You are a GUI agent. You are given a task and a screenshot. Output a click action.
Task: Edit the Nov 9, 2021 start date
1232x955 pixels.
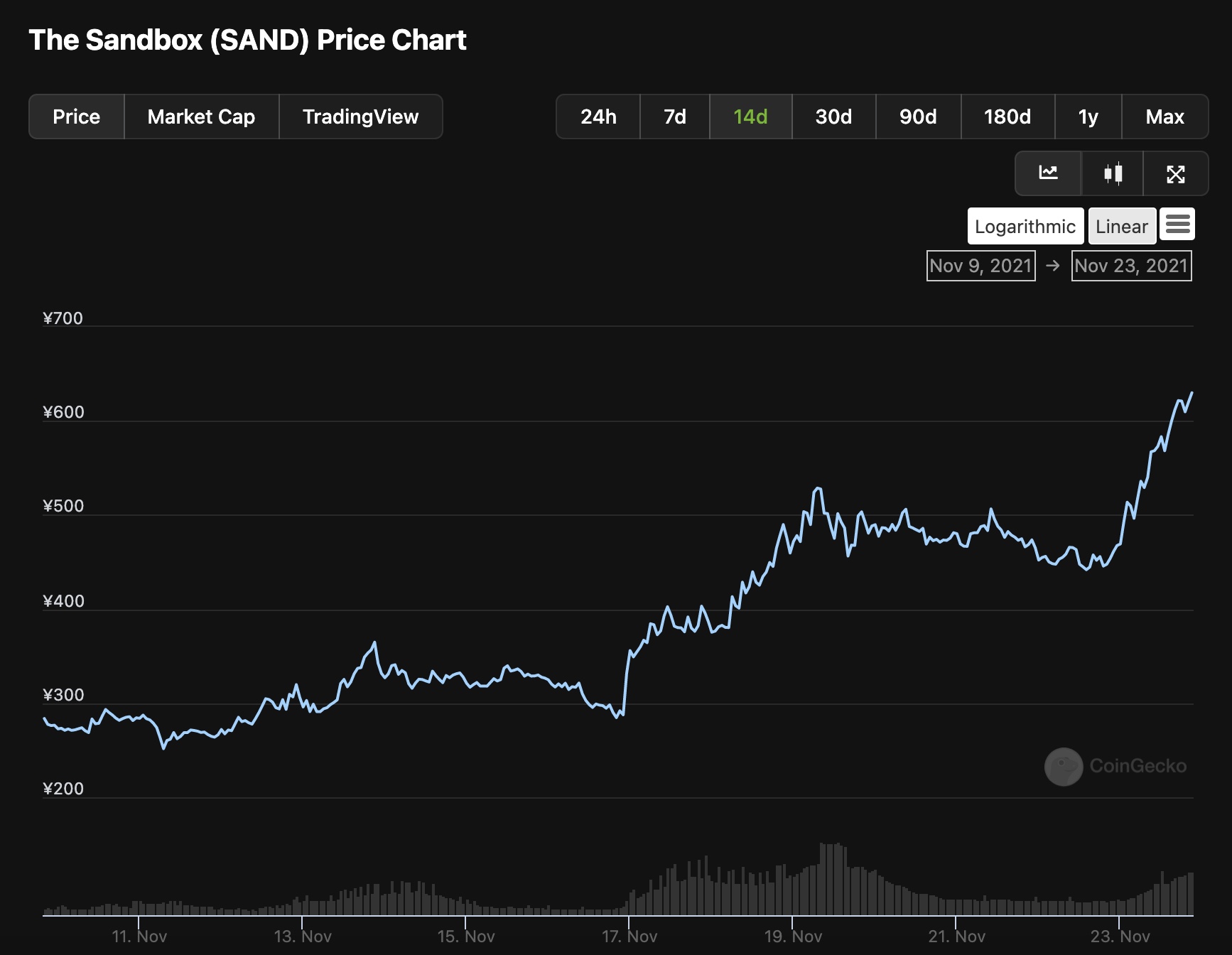tap(980, 266)
